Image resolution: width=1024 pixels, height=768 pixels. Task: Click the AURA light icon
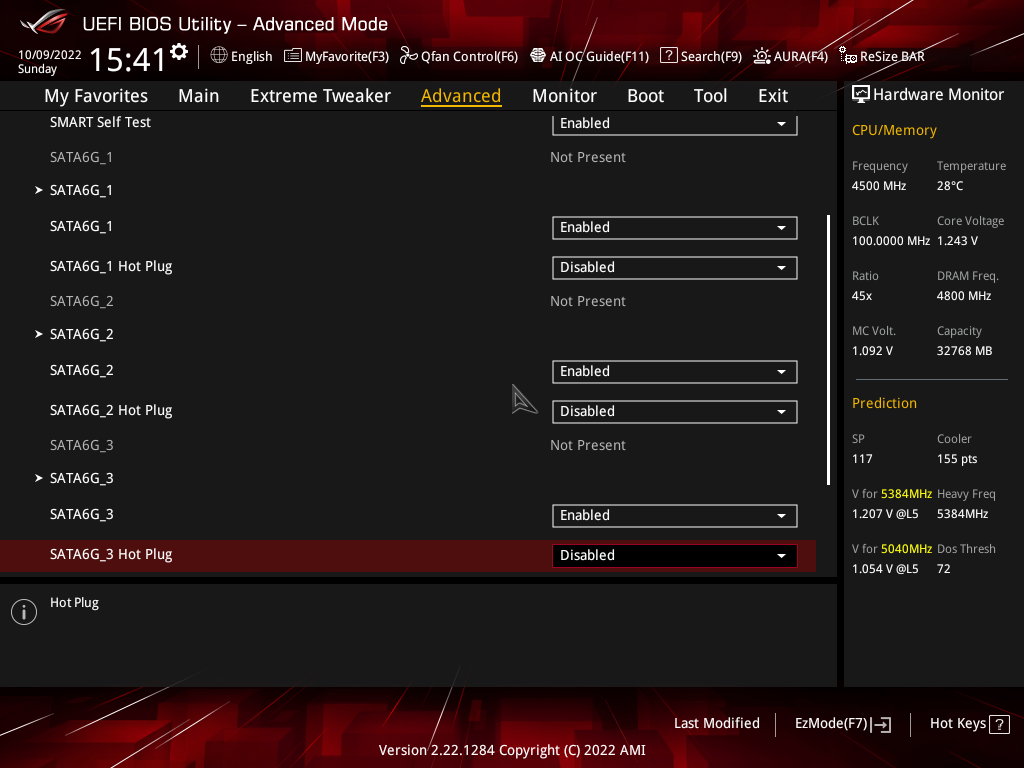(761, 56)
